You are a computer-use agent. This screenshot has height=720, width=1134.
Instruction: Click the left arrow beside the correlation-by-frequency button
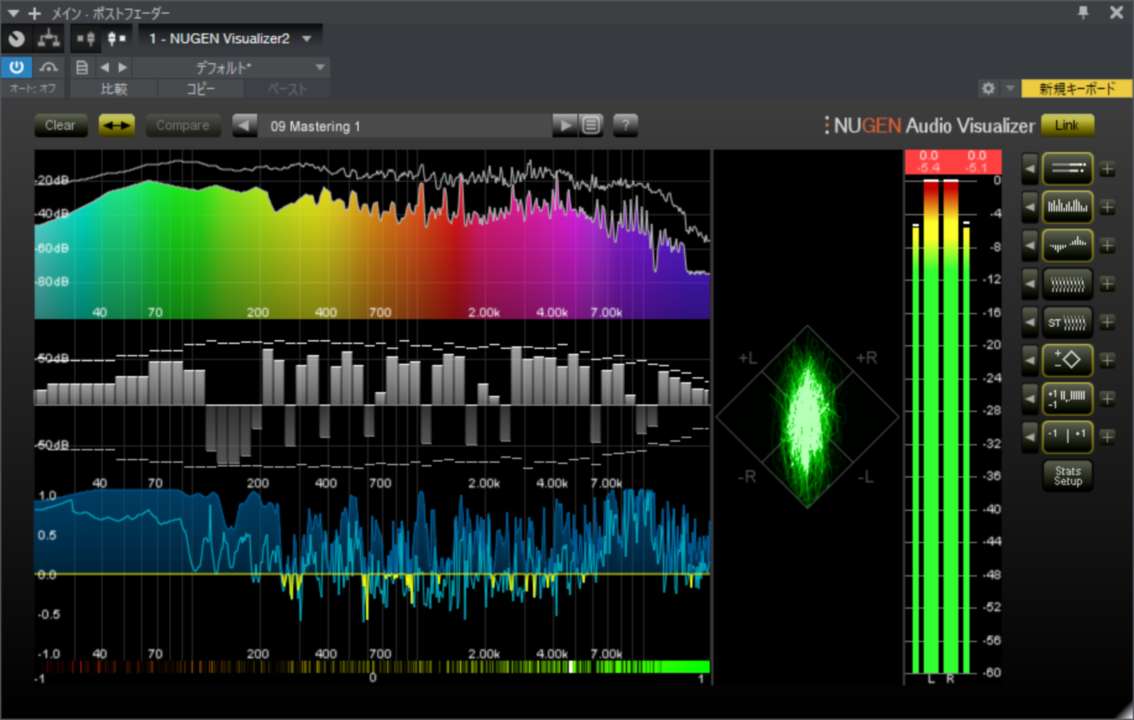click(x=1029, y=398)
